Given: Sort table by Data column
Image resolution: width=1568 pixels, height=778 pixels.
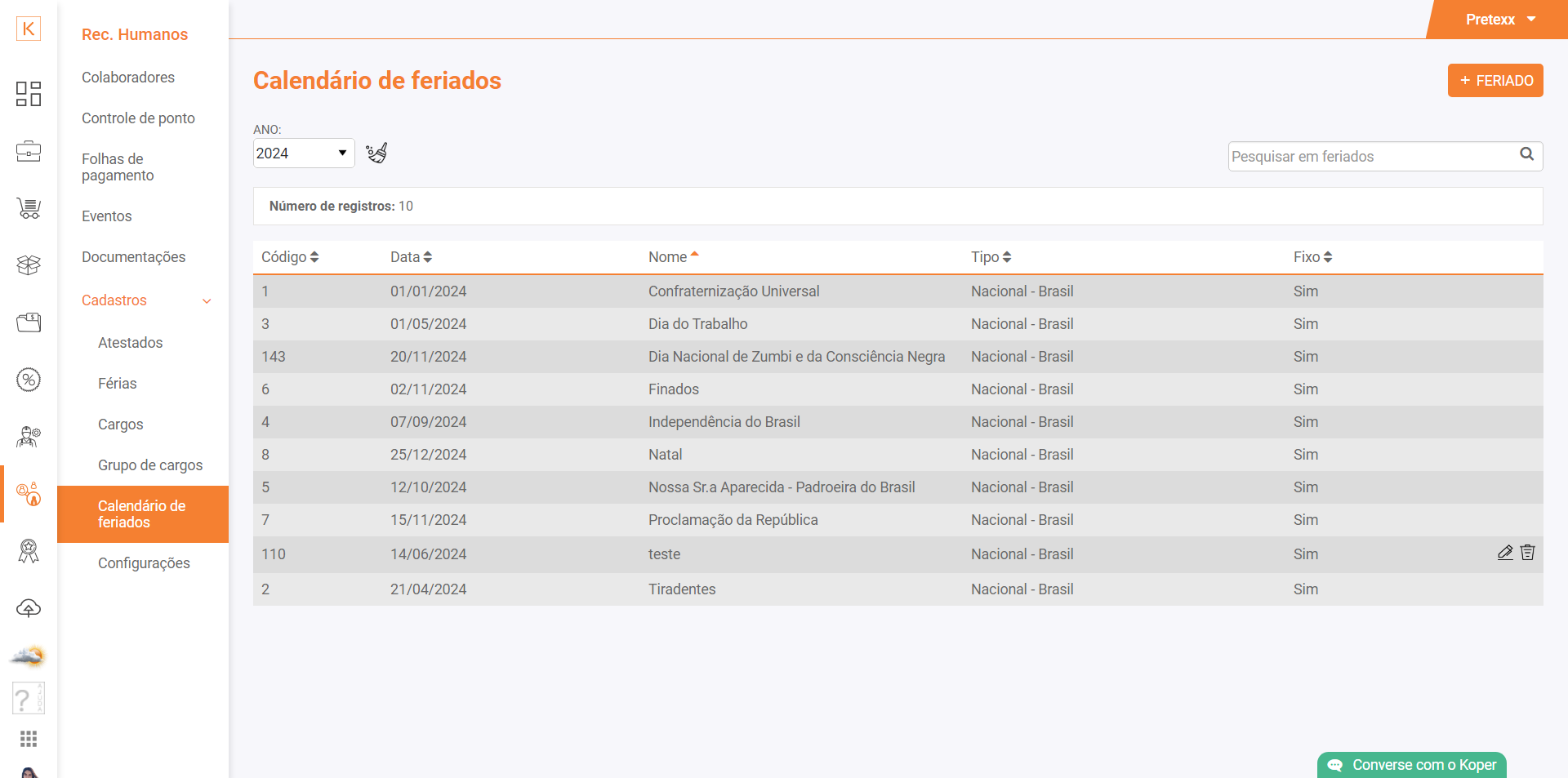Looking at the screenshot, I should (411, 257).
